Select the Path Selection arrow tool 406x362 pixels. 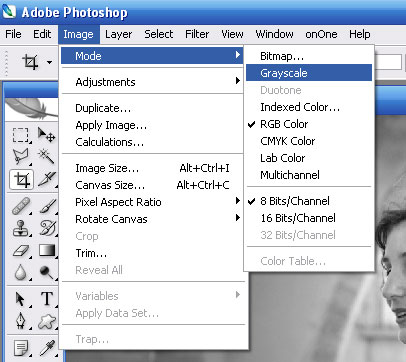tap(21, 299)
